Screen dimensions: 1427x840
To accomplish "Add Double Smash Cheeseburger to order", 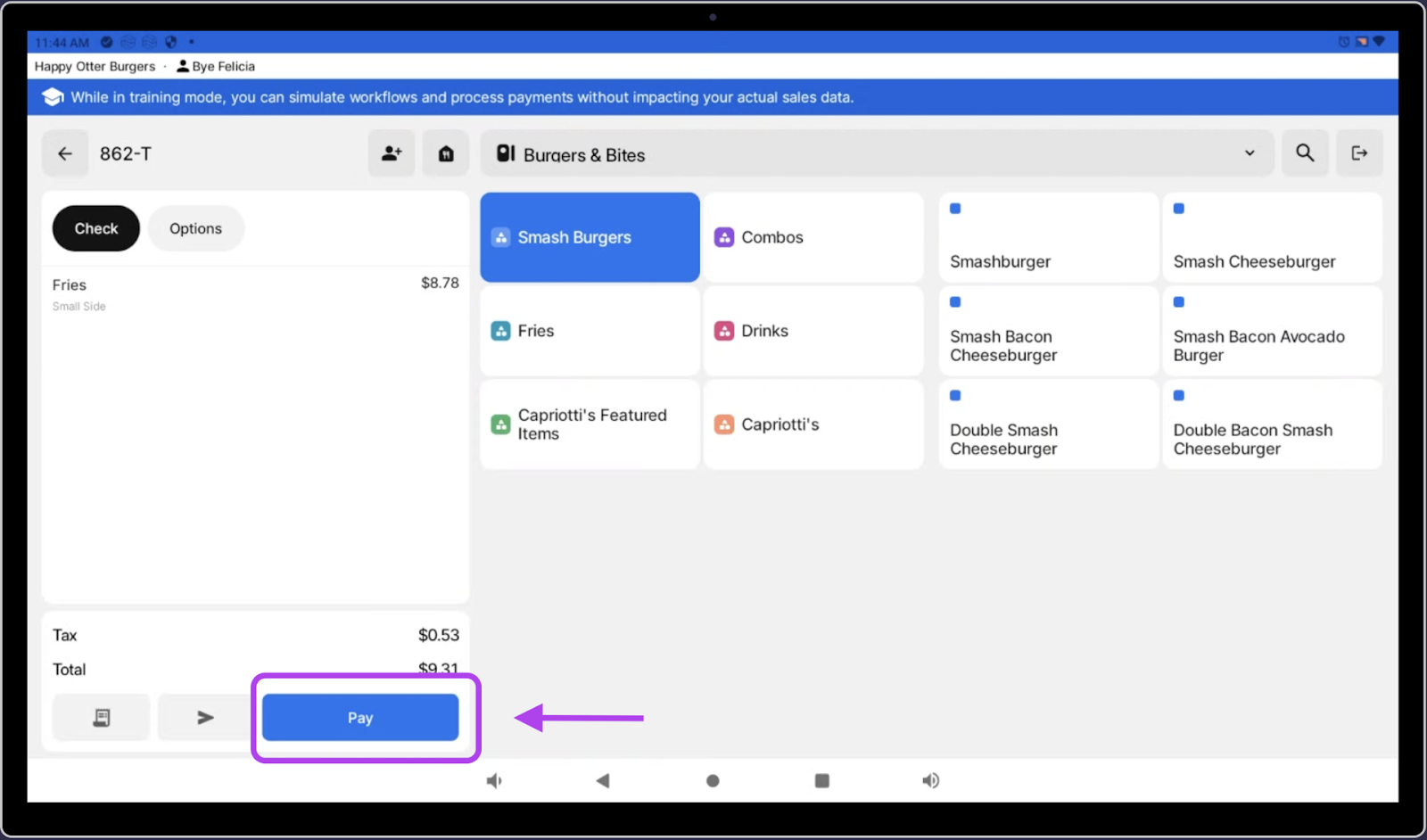I will 1048,424.
